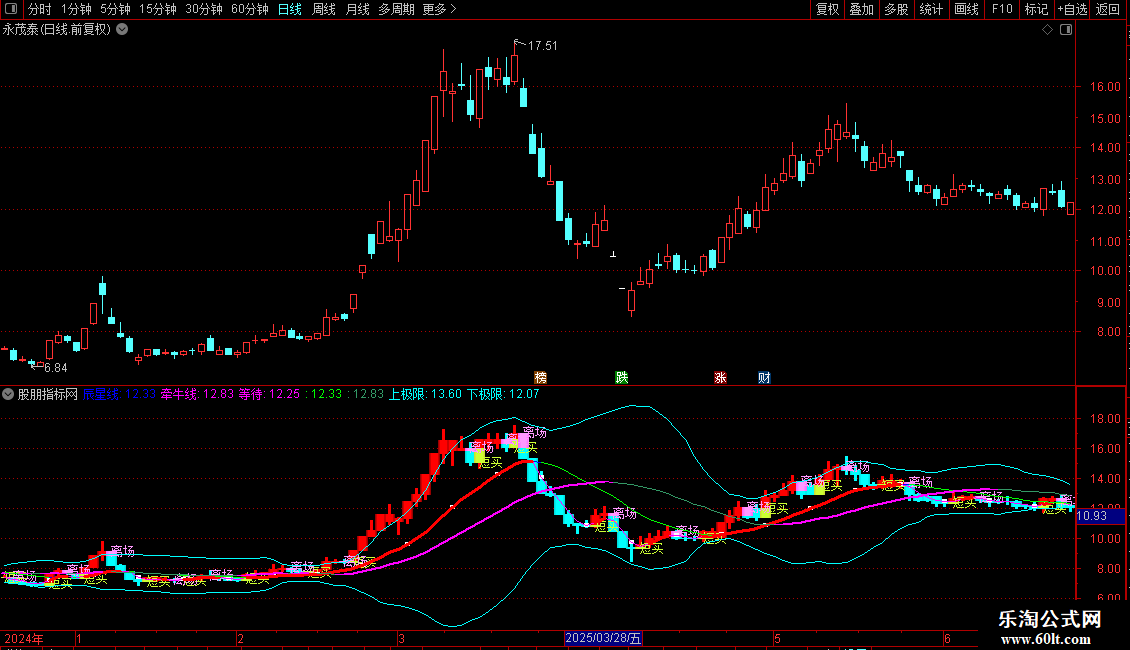Click the 股朋指标网 indicator name
The width and height of the screenshot is (1130, 650).
48,394
